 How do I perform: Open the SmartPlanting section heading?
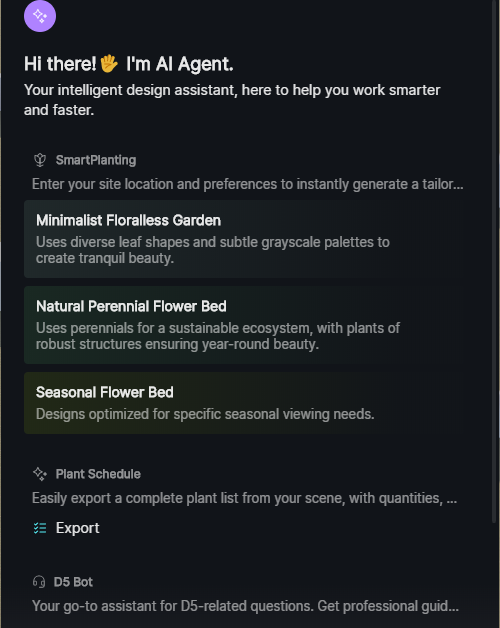tap(96, 160)
